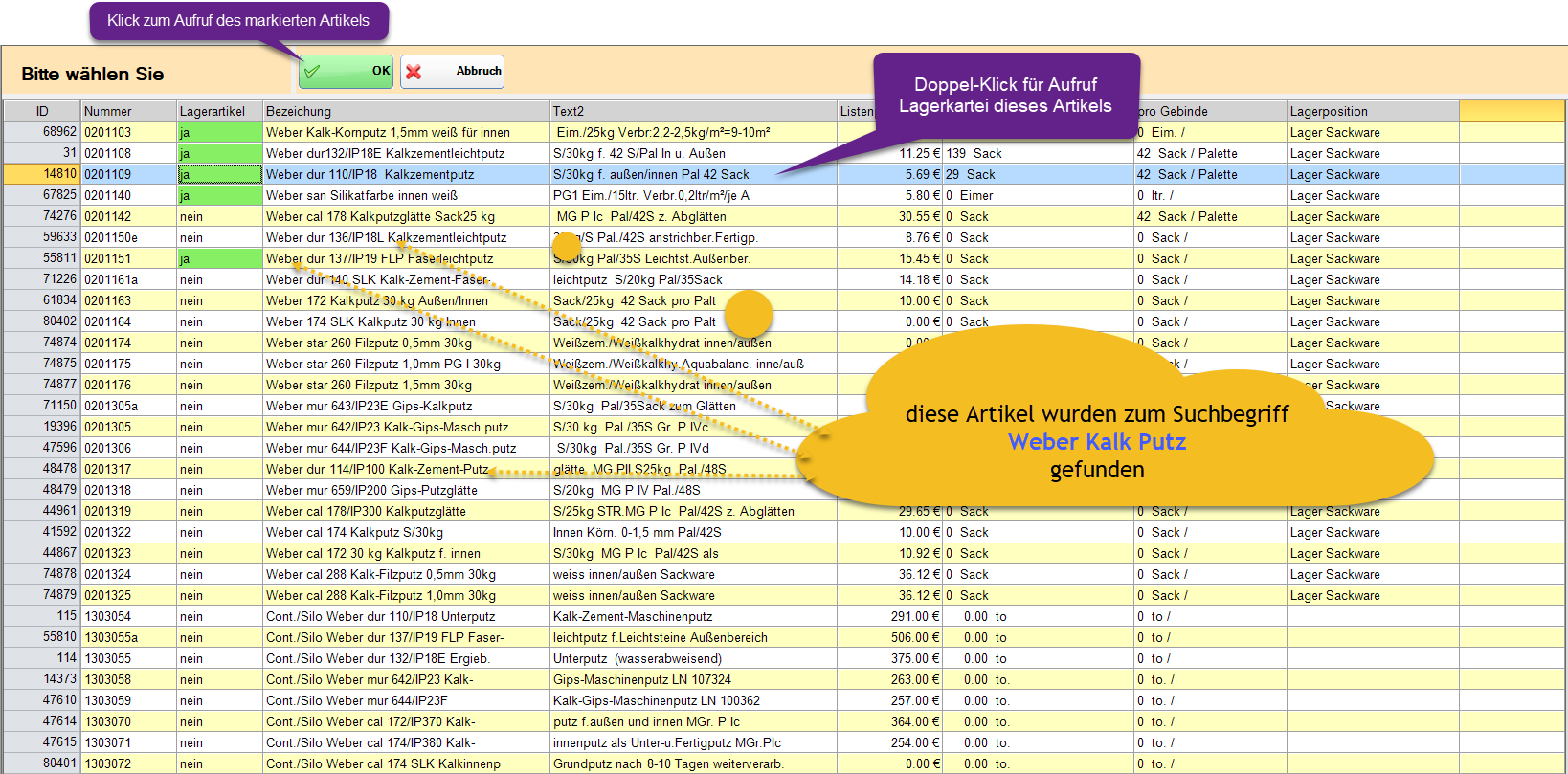Screen dimensions: 1568x774
Task: Click price cell 8.76 €
Action: pyautogui.click(x=889, y=237)
